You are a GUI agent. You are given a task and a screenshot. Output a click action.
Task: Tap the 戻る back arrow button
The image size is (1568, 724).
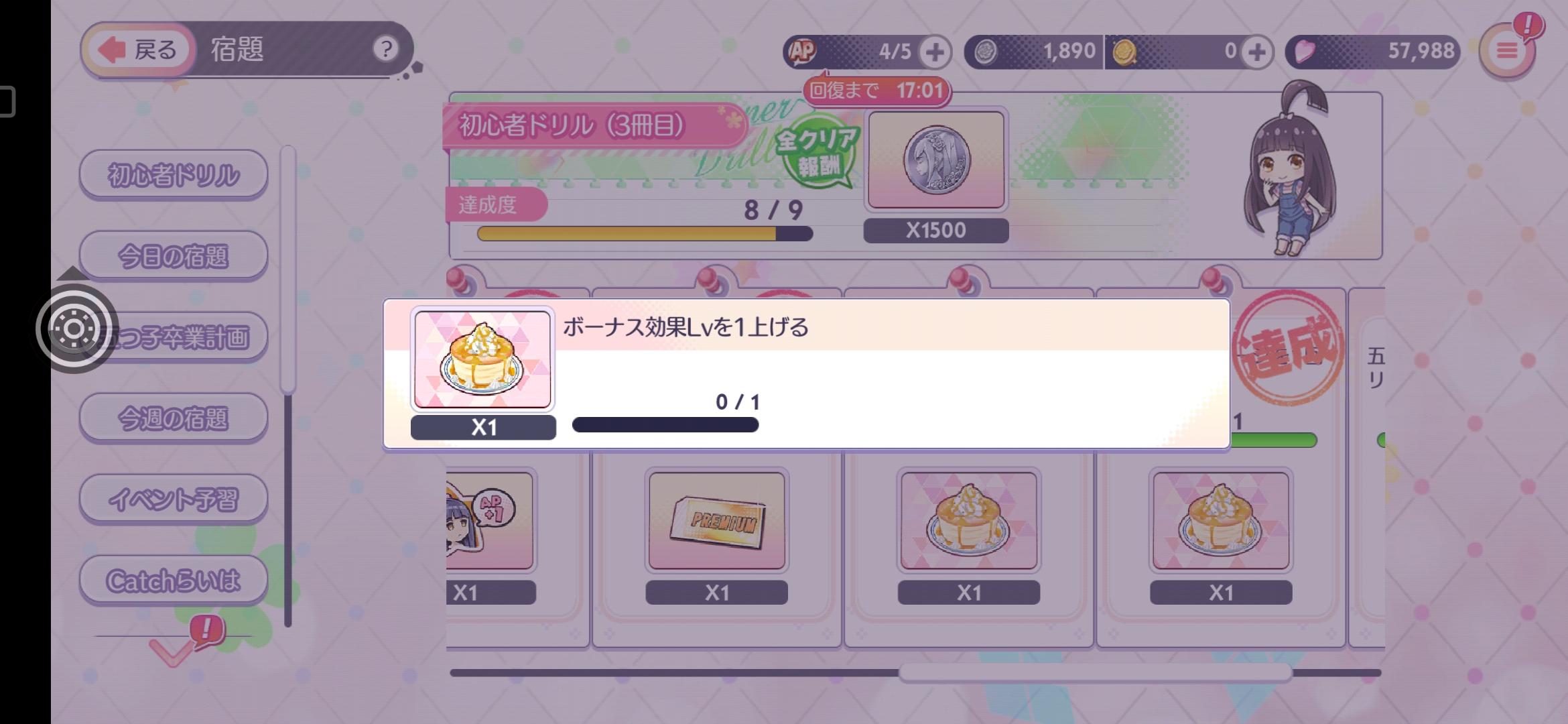[139, 50]
